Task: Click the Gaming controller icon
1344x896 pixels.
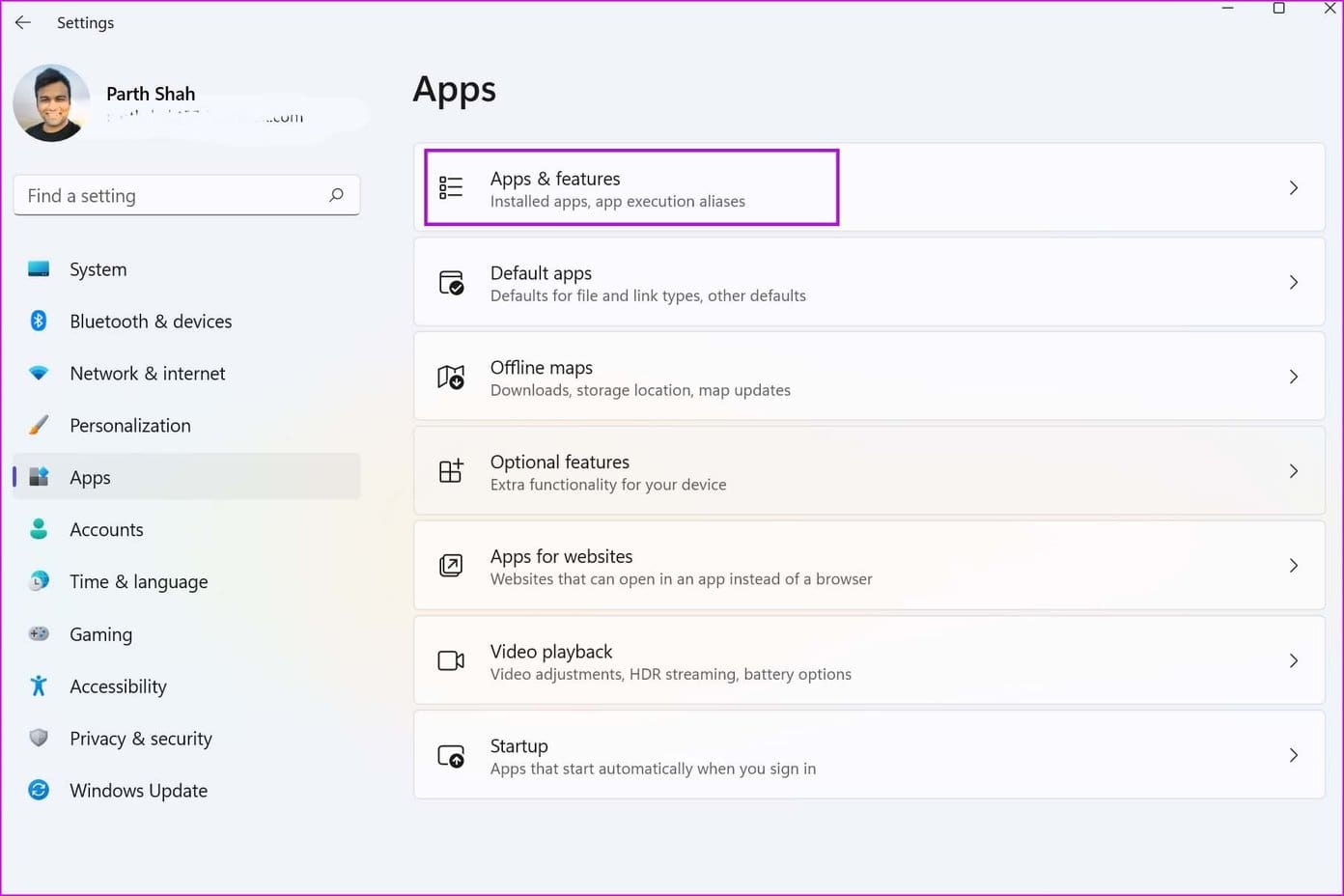Action: 39,633
